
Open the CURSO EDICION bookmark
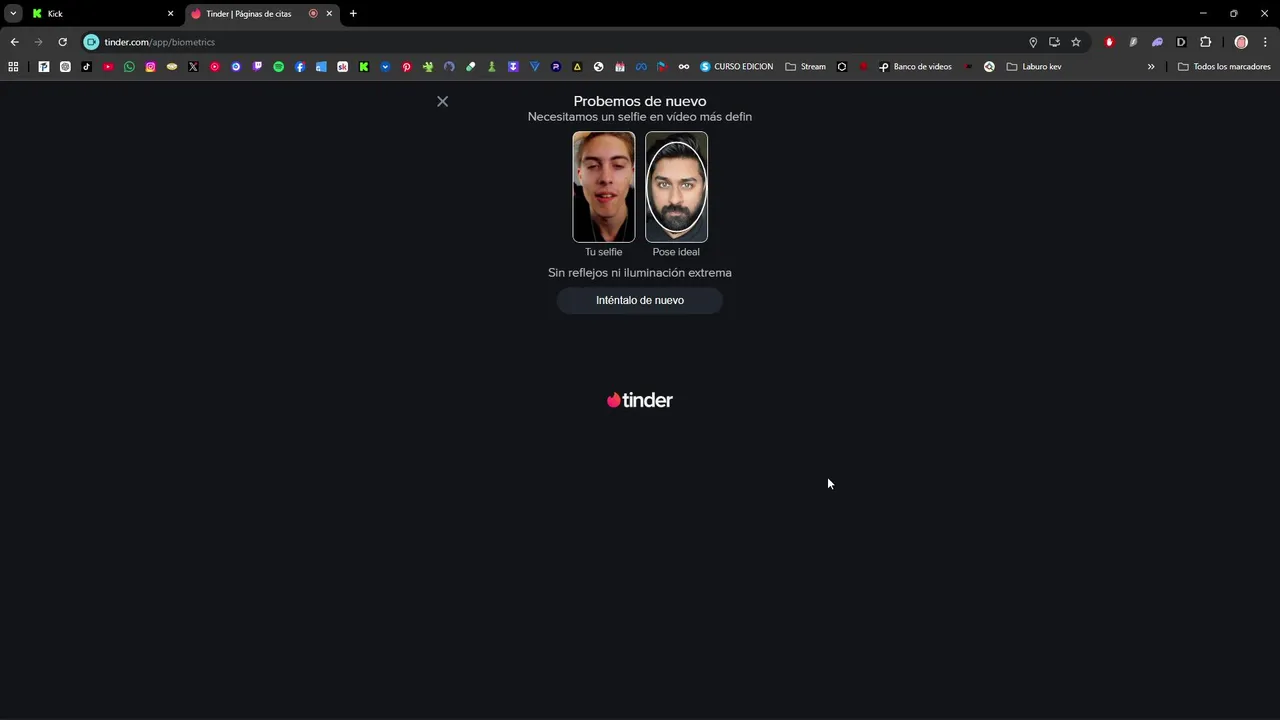(737, 67)
